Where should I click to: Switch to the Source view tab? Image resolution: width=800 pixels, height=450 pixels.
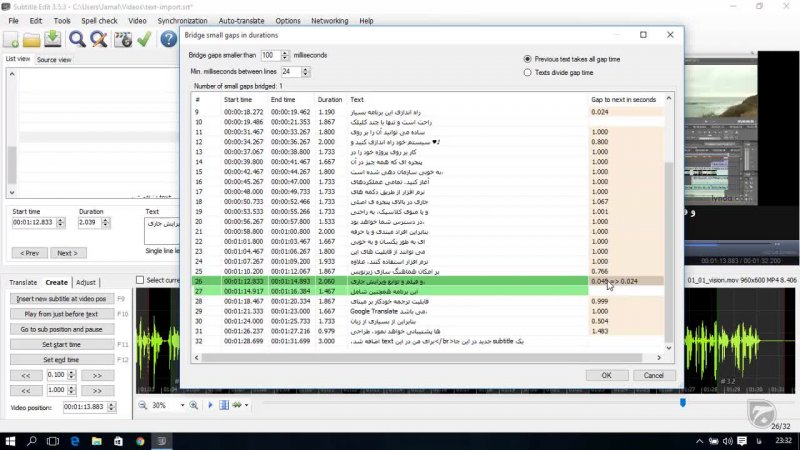[54, 60]
